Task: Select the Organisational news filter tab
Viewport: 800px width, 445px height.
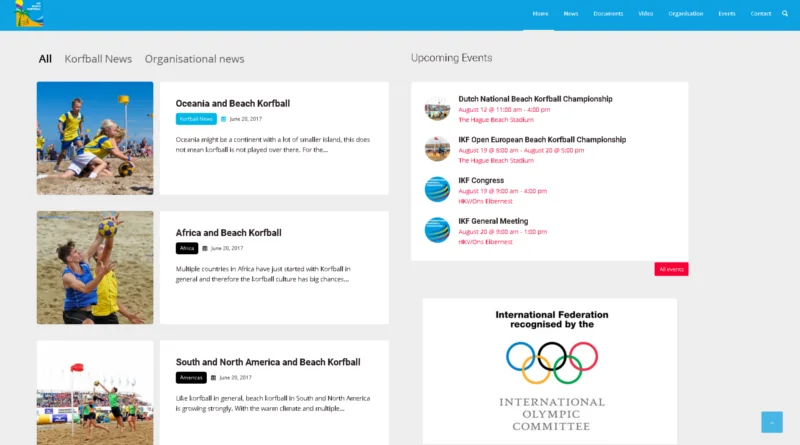Action: (x=194, y=59)
